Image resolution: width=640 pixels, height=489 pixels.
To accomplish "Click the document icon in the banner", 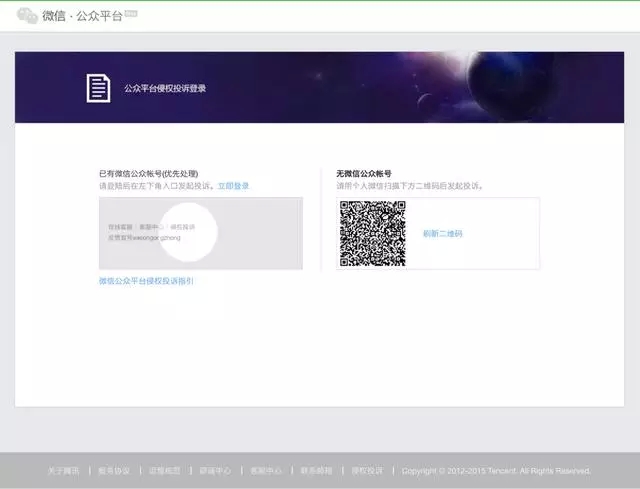I will [97, 88].
